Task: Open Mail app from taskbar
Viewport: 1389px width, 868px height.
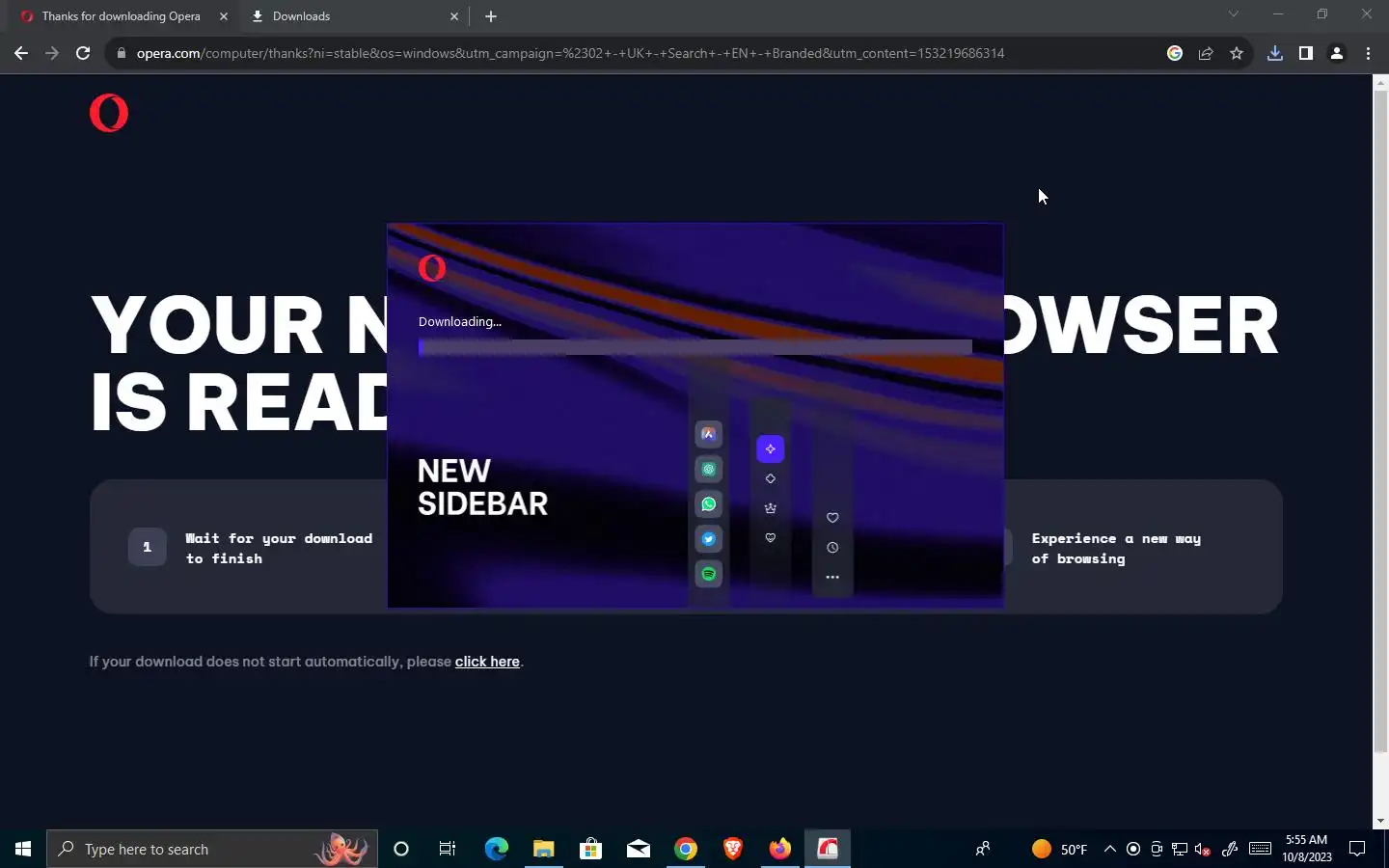Action: point(639,849)
